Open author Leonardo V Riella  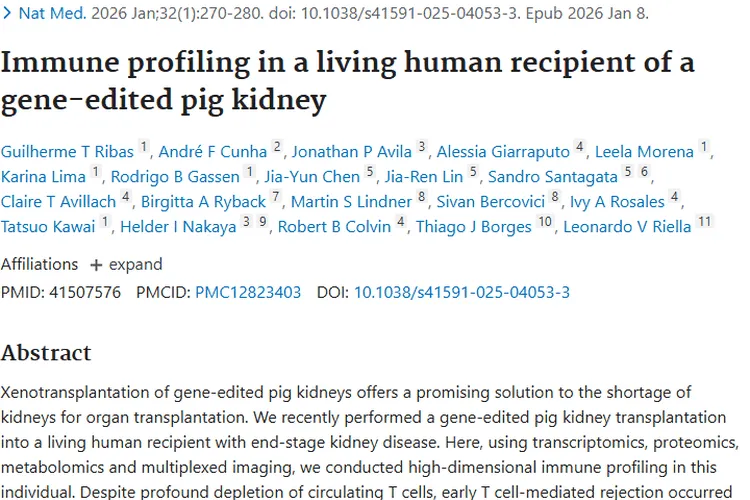pyautogui.click(x=627, y=227)
